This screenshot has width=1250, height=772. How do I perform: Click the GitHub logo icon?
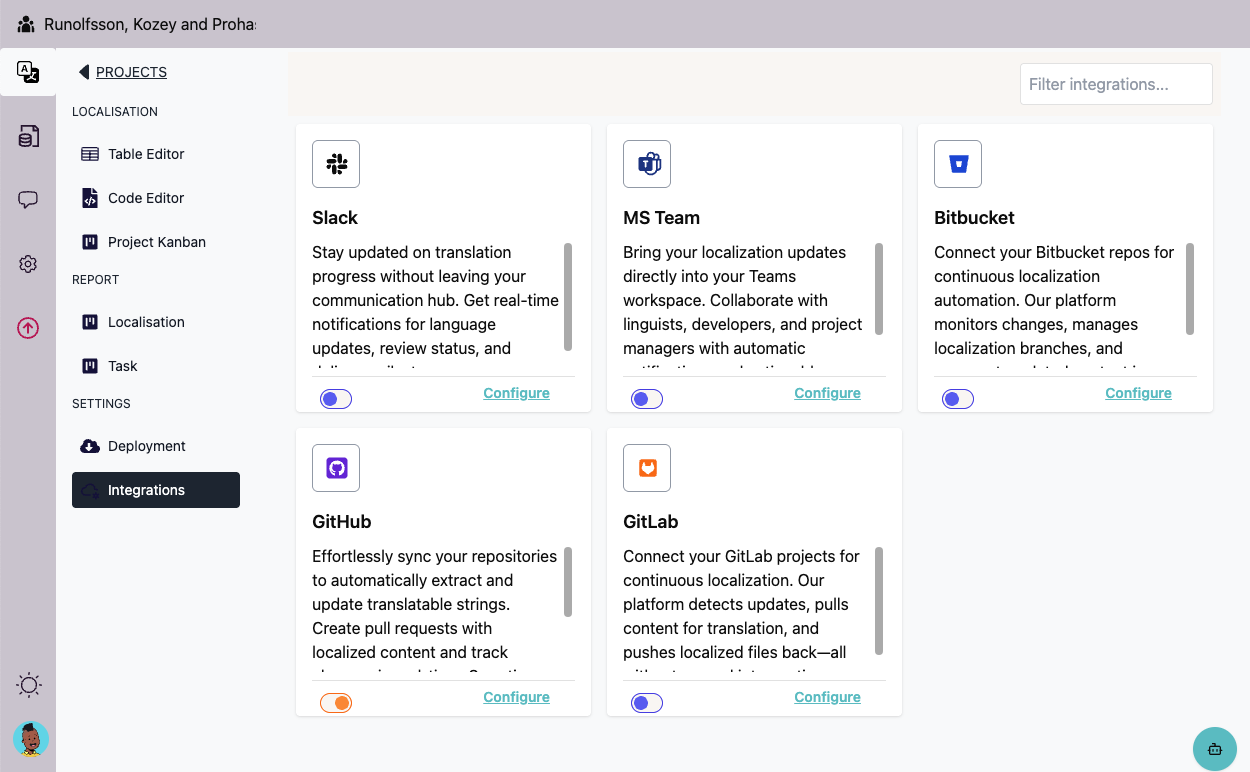click(336, 468)
